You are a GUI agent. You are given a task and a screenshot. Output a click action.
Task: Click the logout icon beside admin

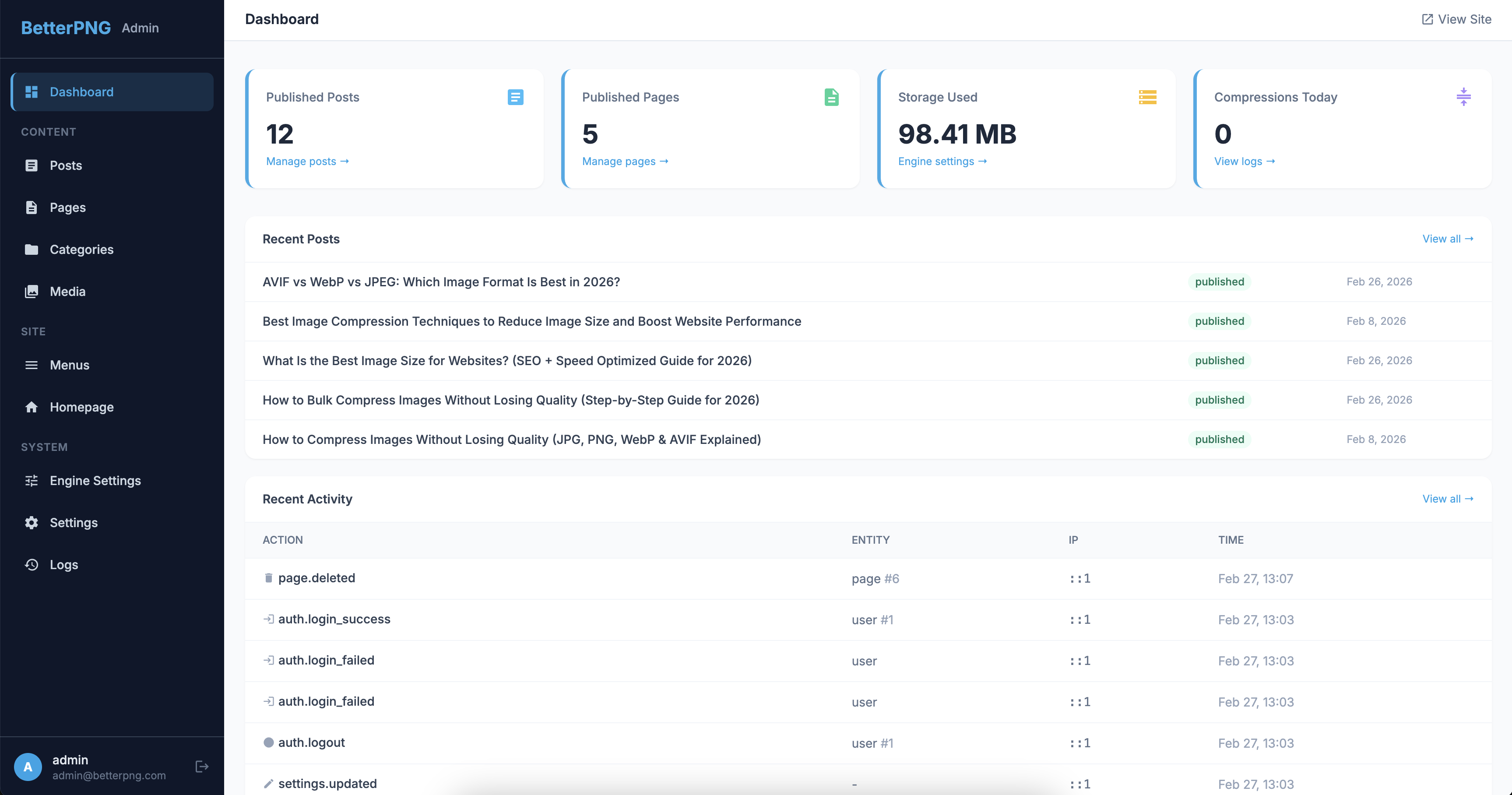click(201, 766)
